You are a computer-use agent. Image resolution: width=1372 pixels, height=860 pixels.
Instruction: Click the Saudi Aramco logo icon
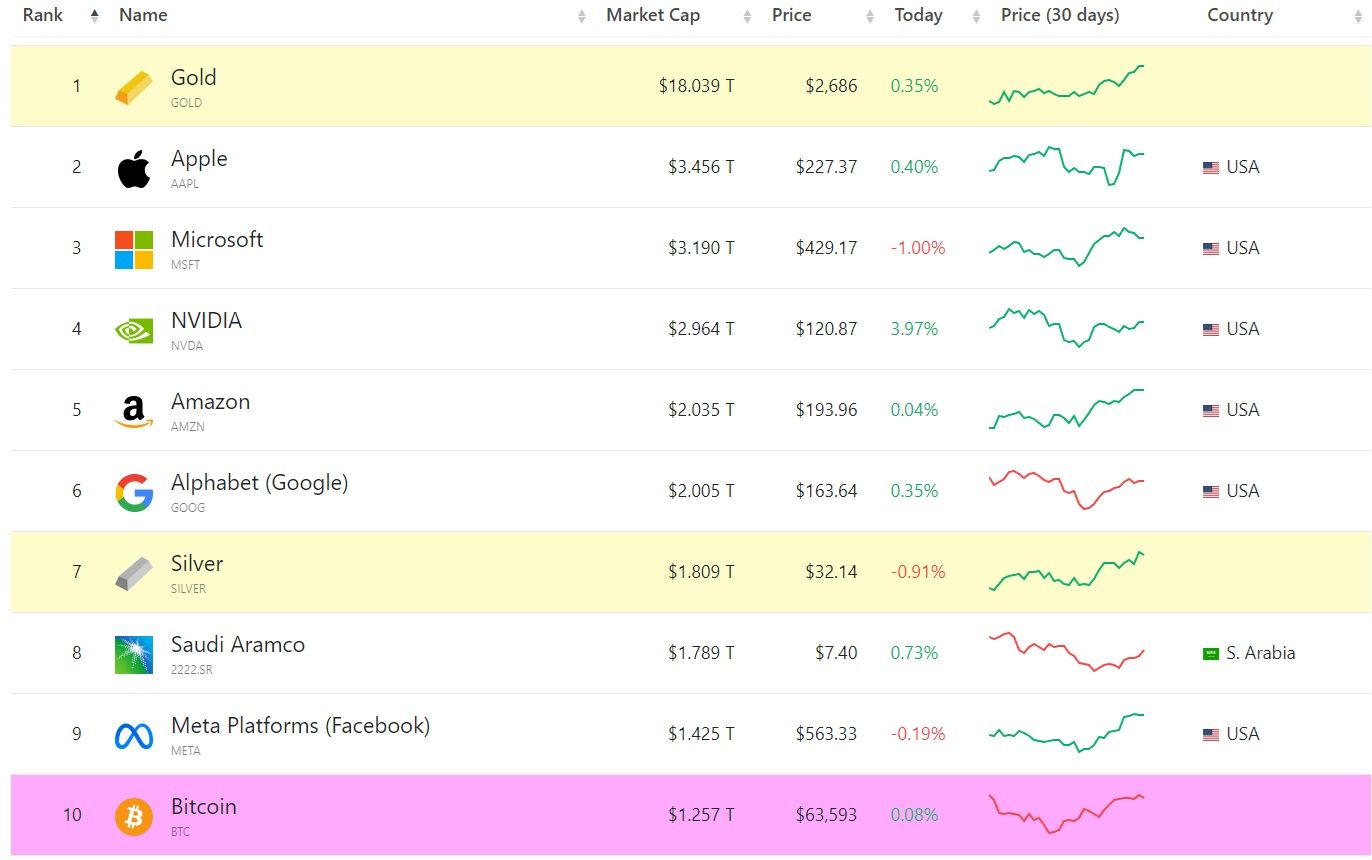134,655
